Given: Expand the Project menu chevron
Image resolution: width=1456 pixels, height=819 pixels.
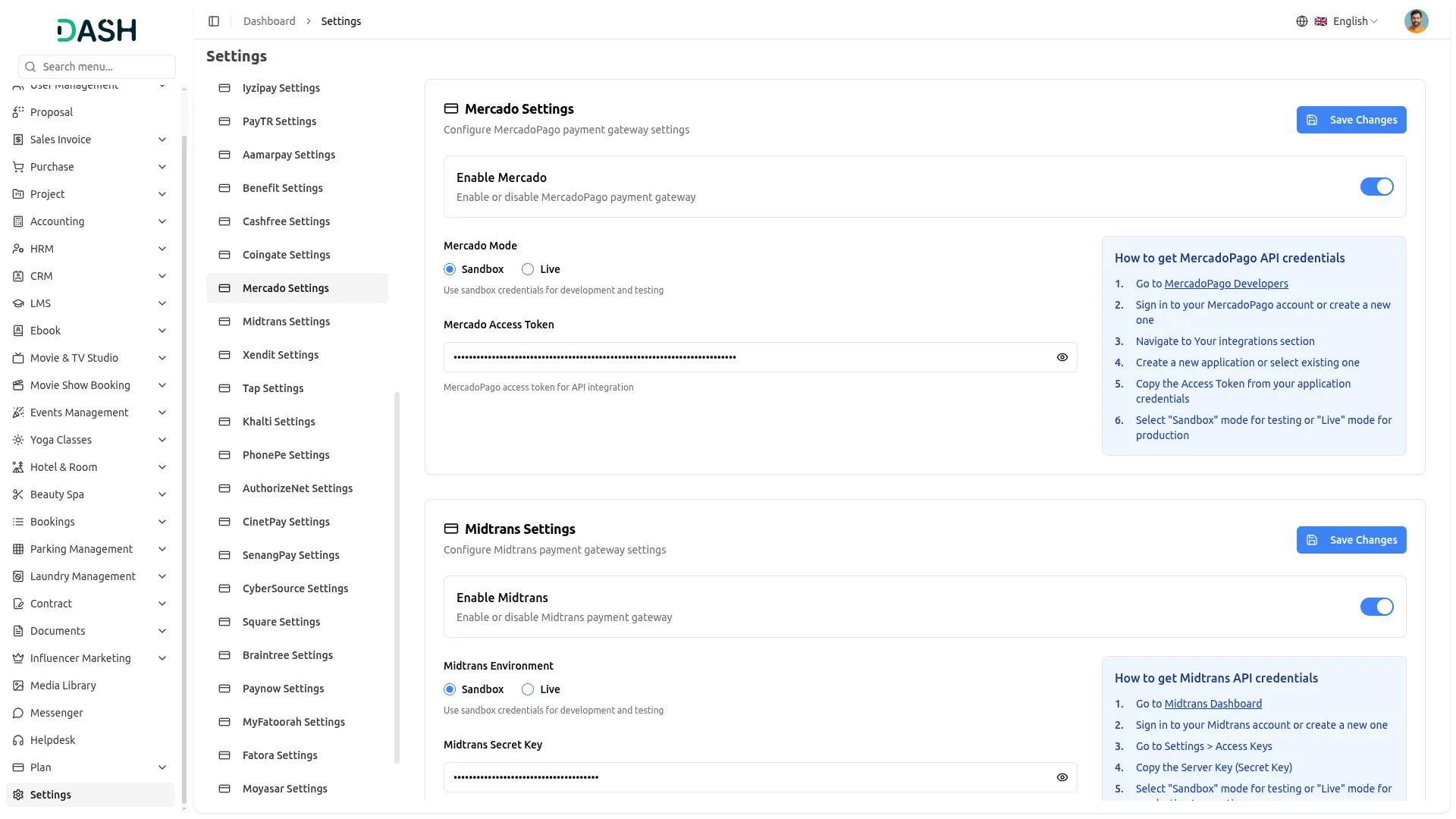Looking at the screenshot, I should click(x=162, y=194).
